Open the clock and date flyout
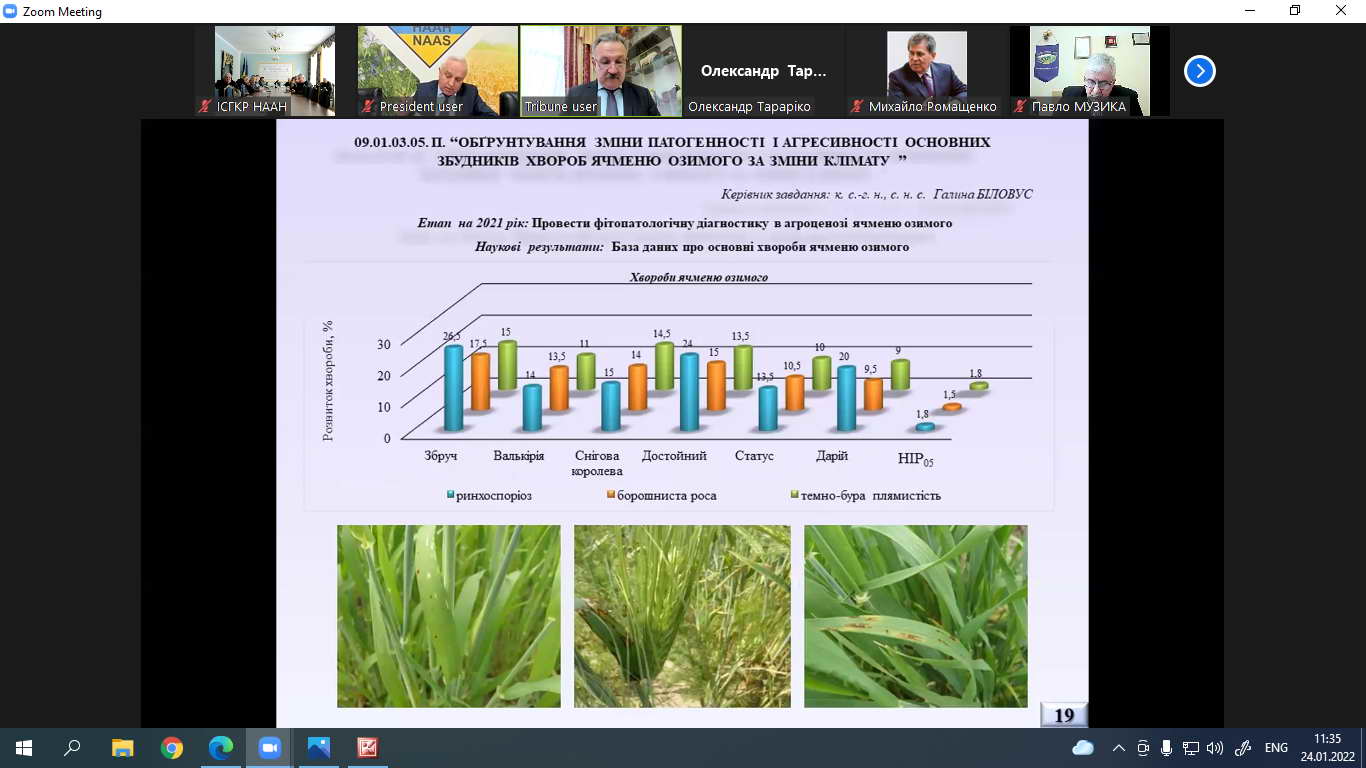Screen dimensions: 1366x768 click(1328, 747)
